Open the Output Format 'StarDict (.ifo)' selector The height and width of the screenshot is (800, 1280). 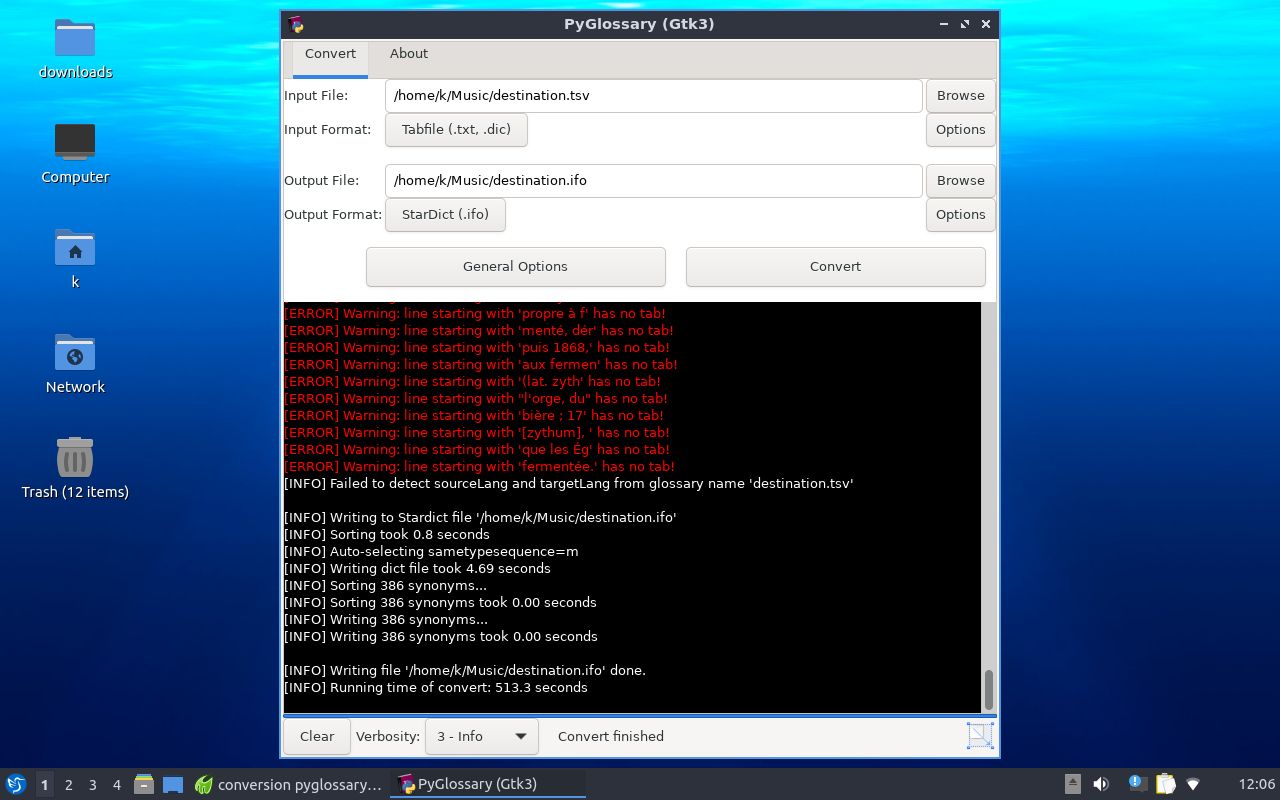click(445, 215)
